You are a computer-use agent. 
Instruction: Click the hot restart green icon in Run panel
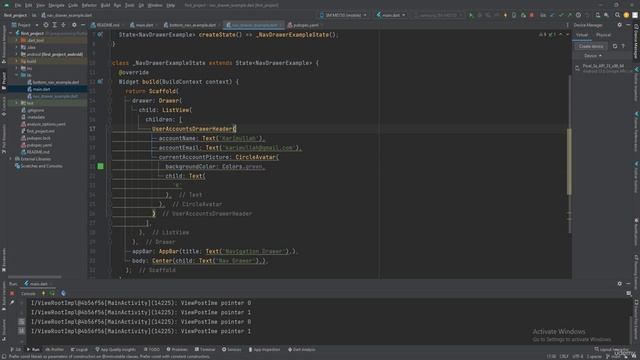52,293
